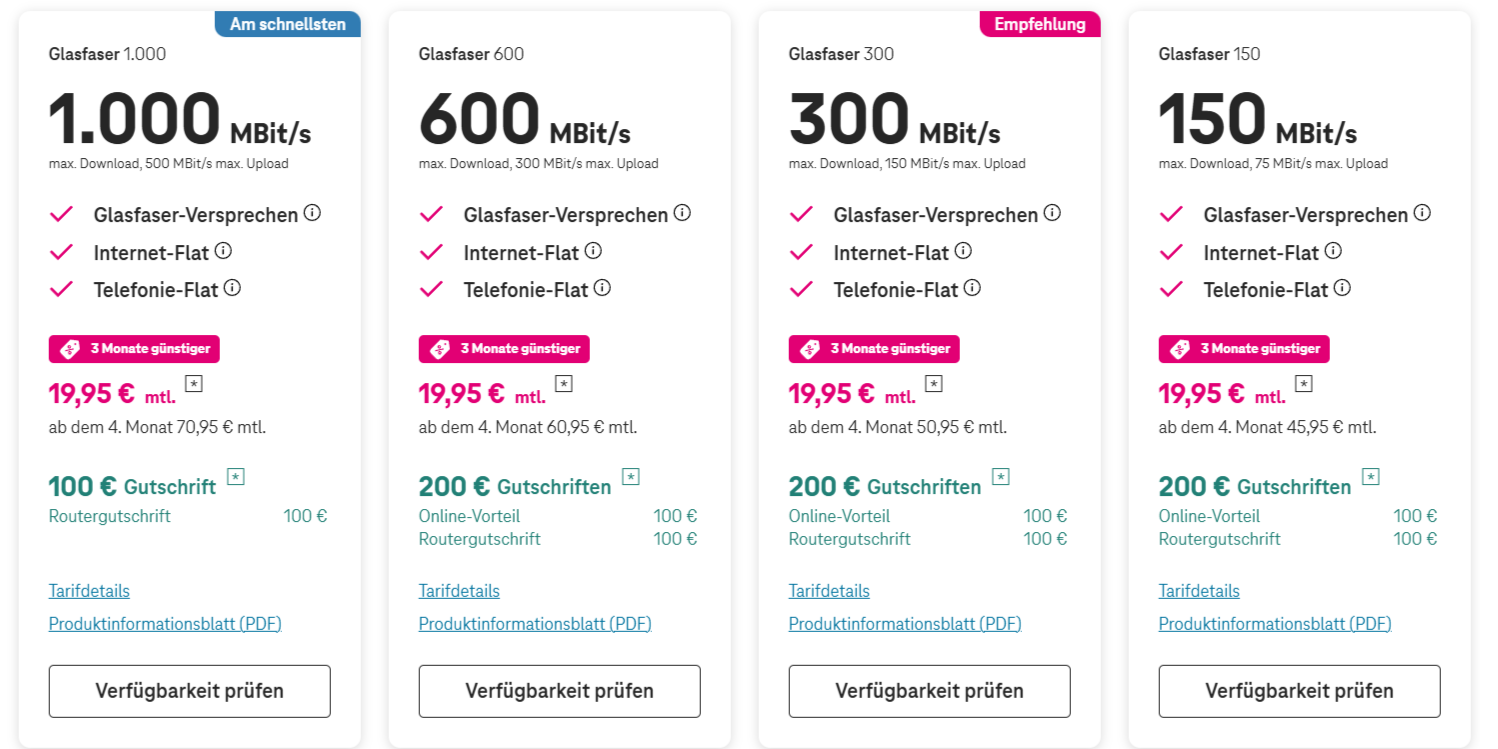Open Produktinformationsblatt PDF for Glasfaser 600

pyautogui.click(x=535, y=624)
